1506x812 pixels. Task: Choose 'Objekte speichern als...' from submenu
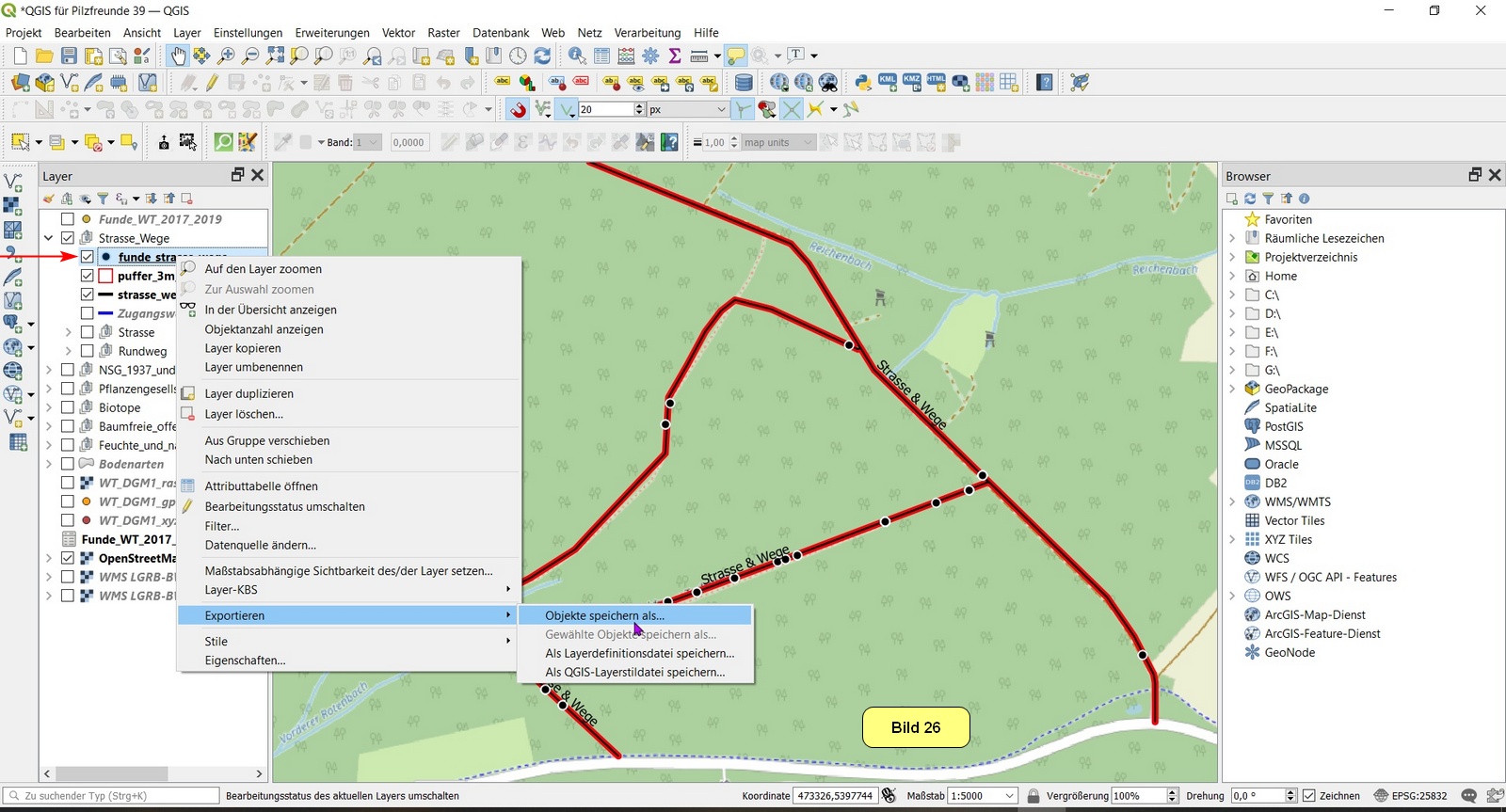click(x=604, y=615)
